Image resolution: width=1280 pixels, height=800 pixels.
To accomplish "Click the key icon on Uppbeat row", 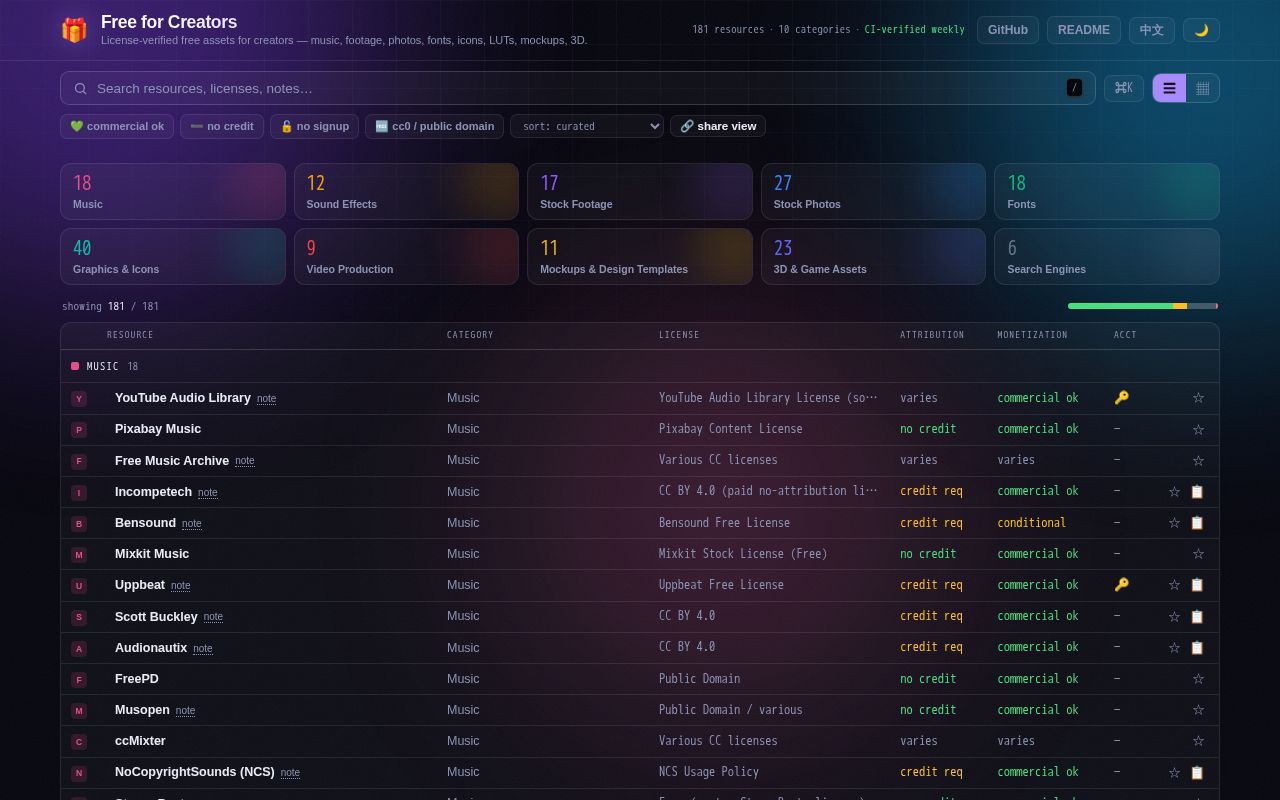I will pos(1121,585).
